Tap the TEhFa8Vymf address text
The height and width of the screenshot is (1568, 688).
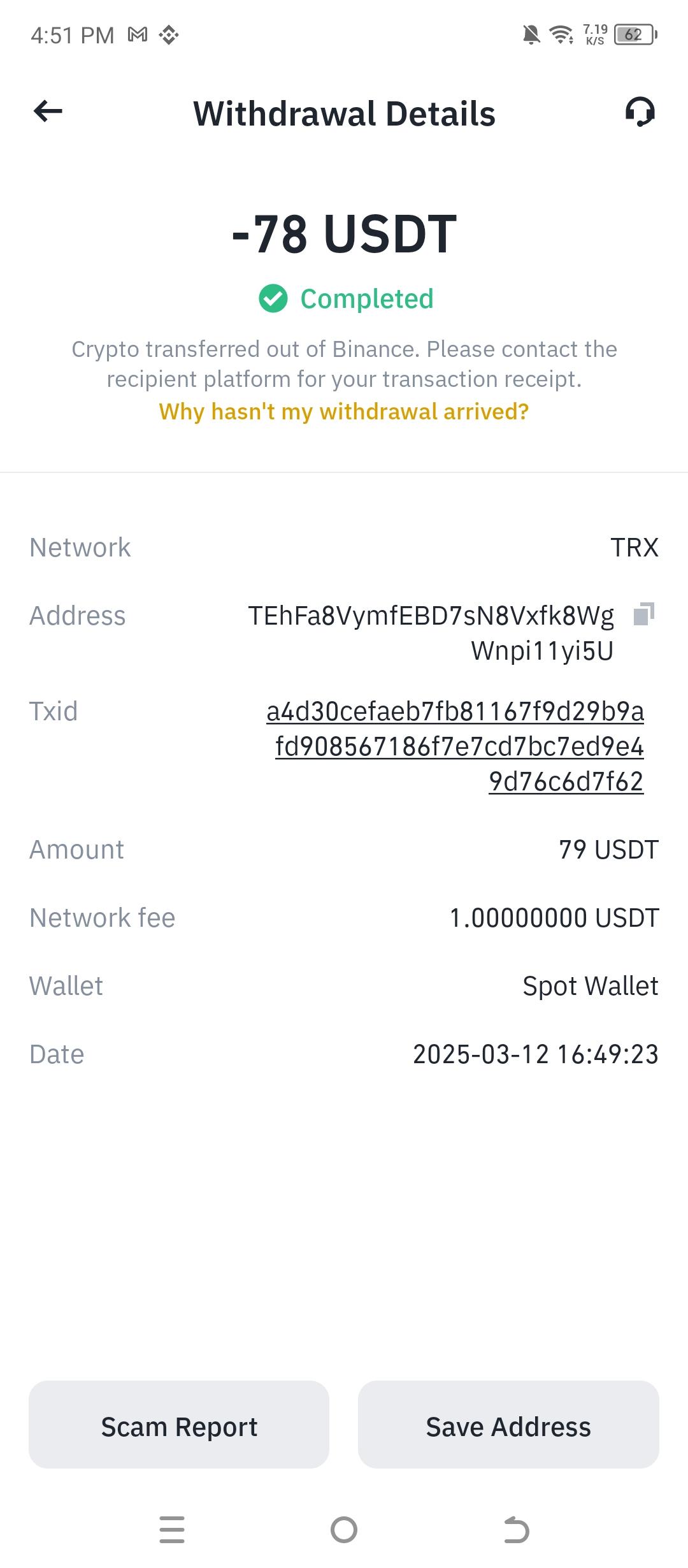pos(431,633)
